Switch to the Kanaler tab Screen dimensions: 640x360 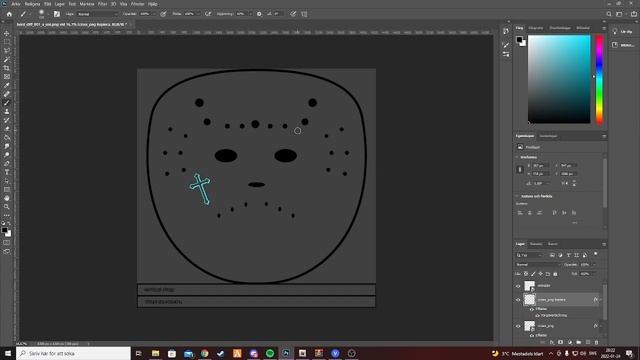pos(536,244)
